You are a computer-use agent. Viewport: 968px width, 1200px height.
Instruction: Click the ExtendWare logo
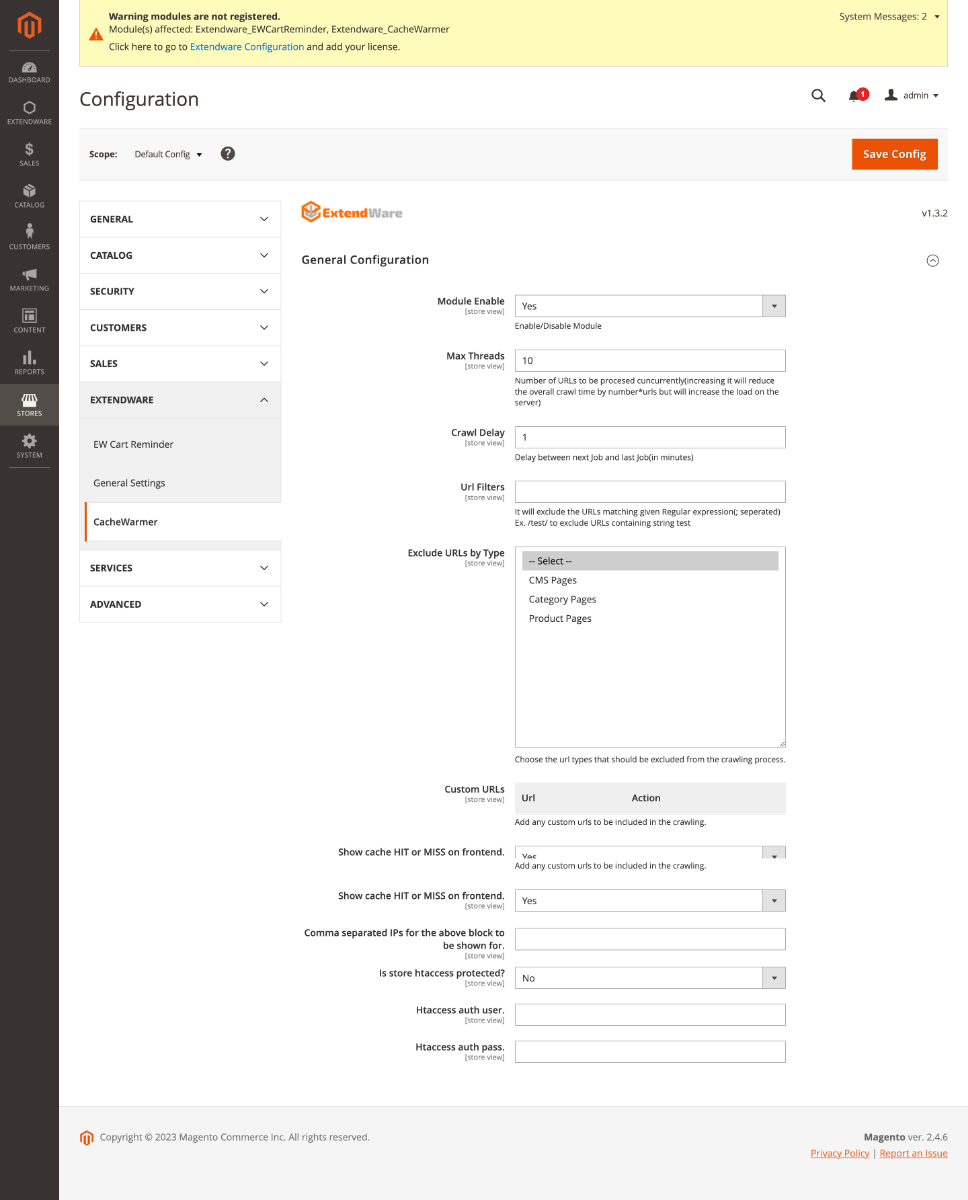(x=352, y=212)
